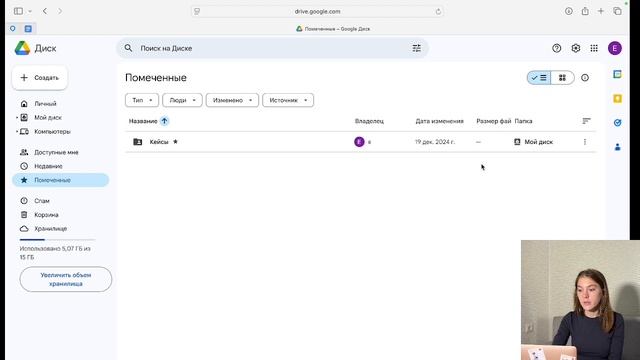Switch to list view layout
The width and height of the screenshot is (640, 360).
[x=539, y=78]
